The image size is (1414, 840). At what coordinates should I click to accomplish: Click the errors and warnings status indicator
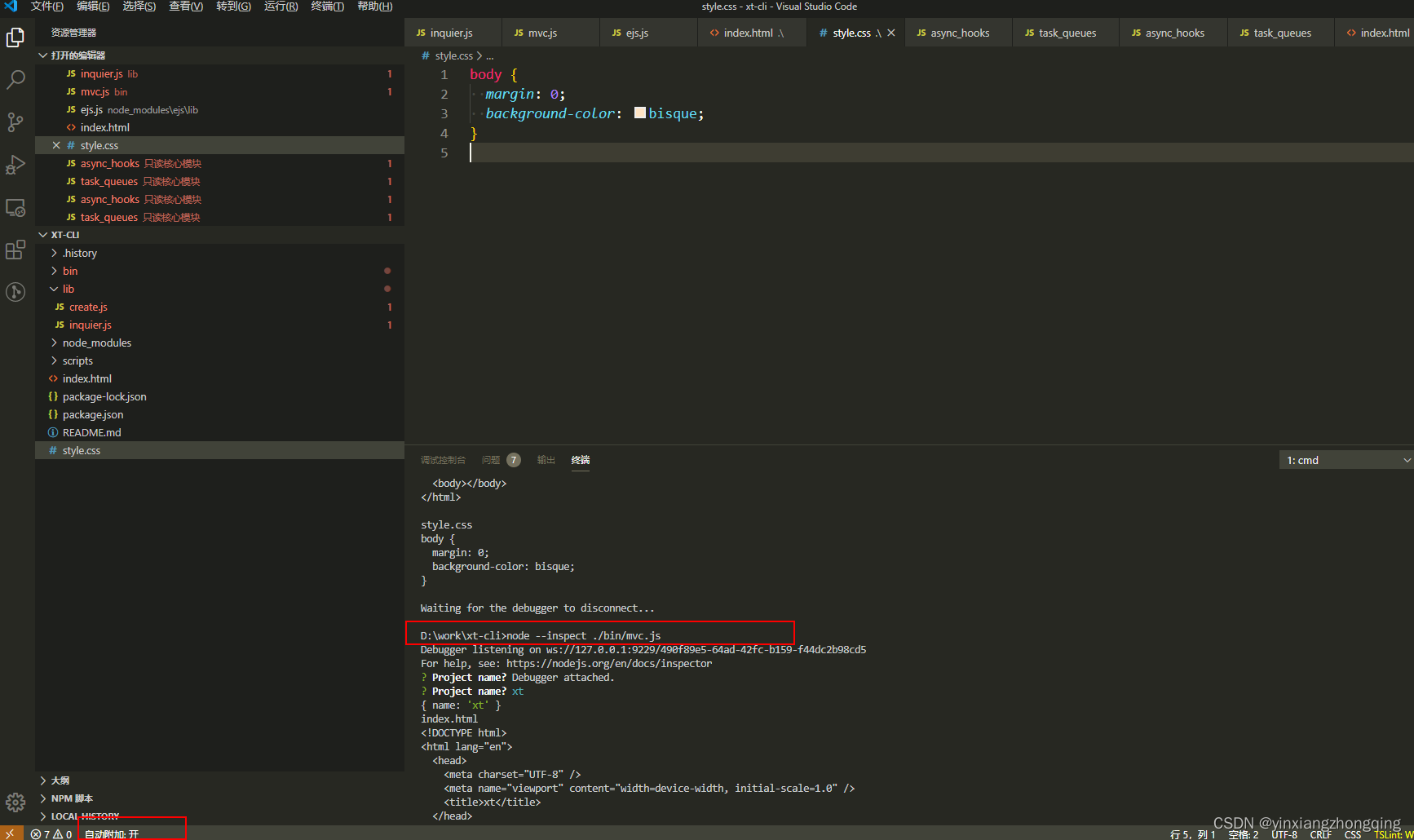(51, 833)
